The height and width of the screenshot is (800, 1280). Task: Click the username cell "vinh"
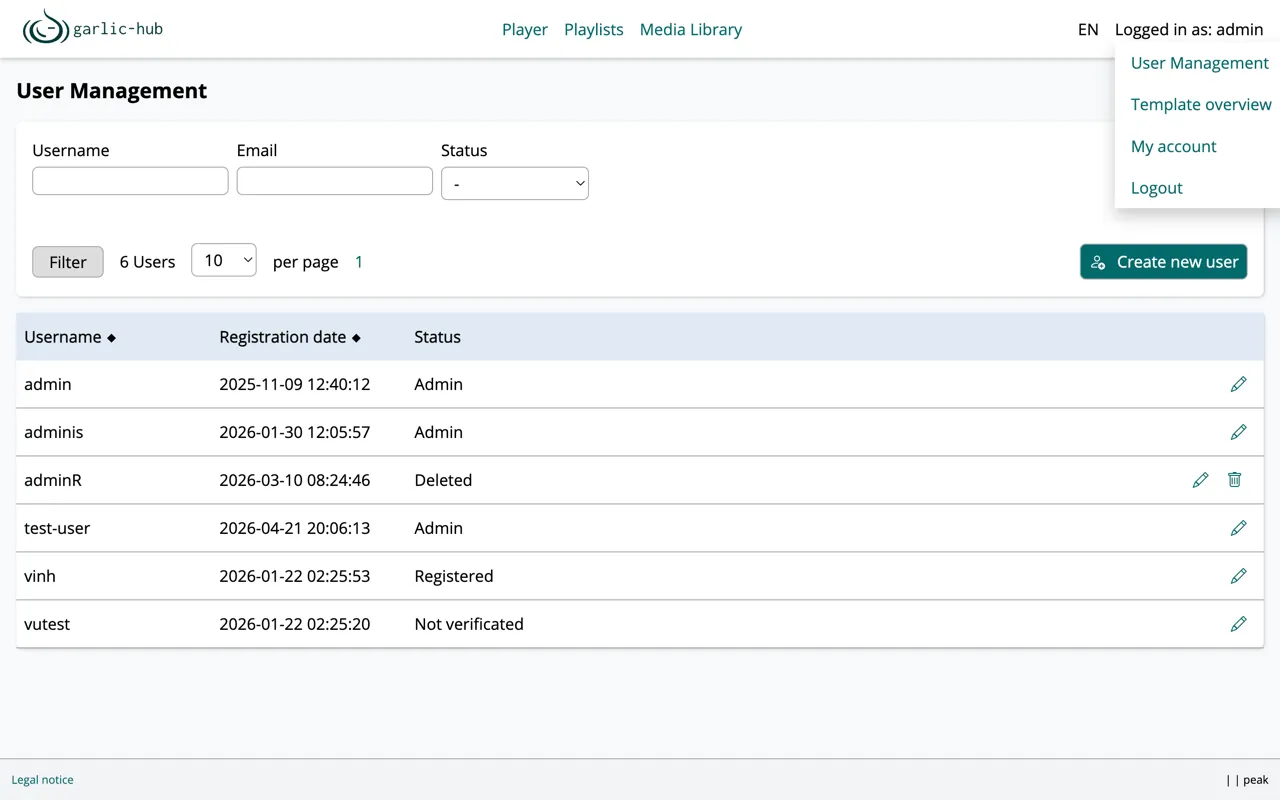40,576
